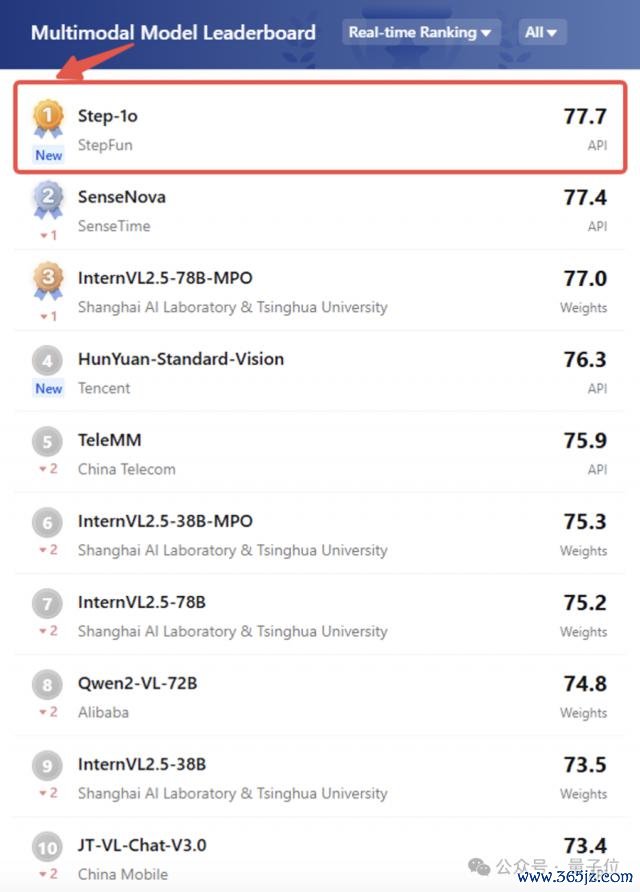Open the Step-1o model entry
Viewport: 640px width, 892px height.
point(320,127)
